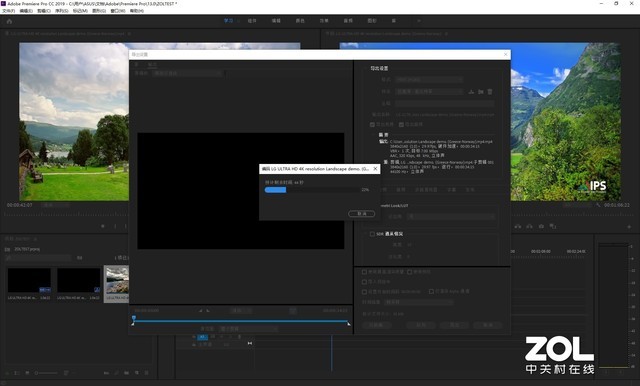Click the save preset icon in export settings
The width and height of the screenshot is (640, 386).
click(471, 92)
